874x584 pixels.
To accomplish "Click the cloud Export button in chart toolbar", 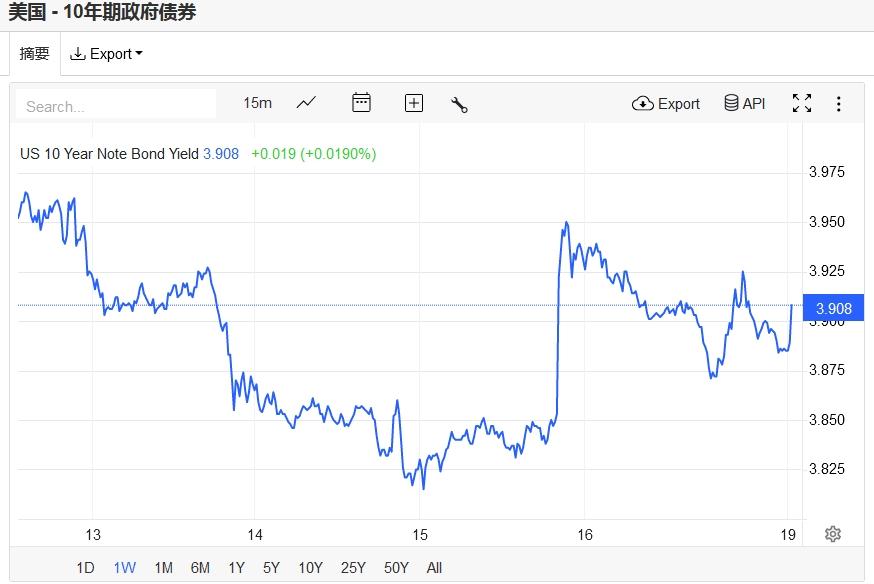I will click(x=666, y=104).
